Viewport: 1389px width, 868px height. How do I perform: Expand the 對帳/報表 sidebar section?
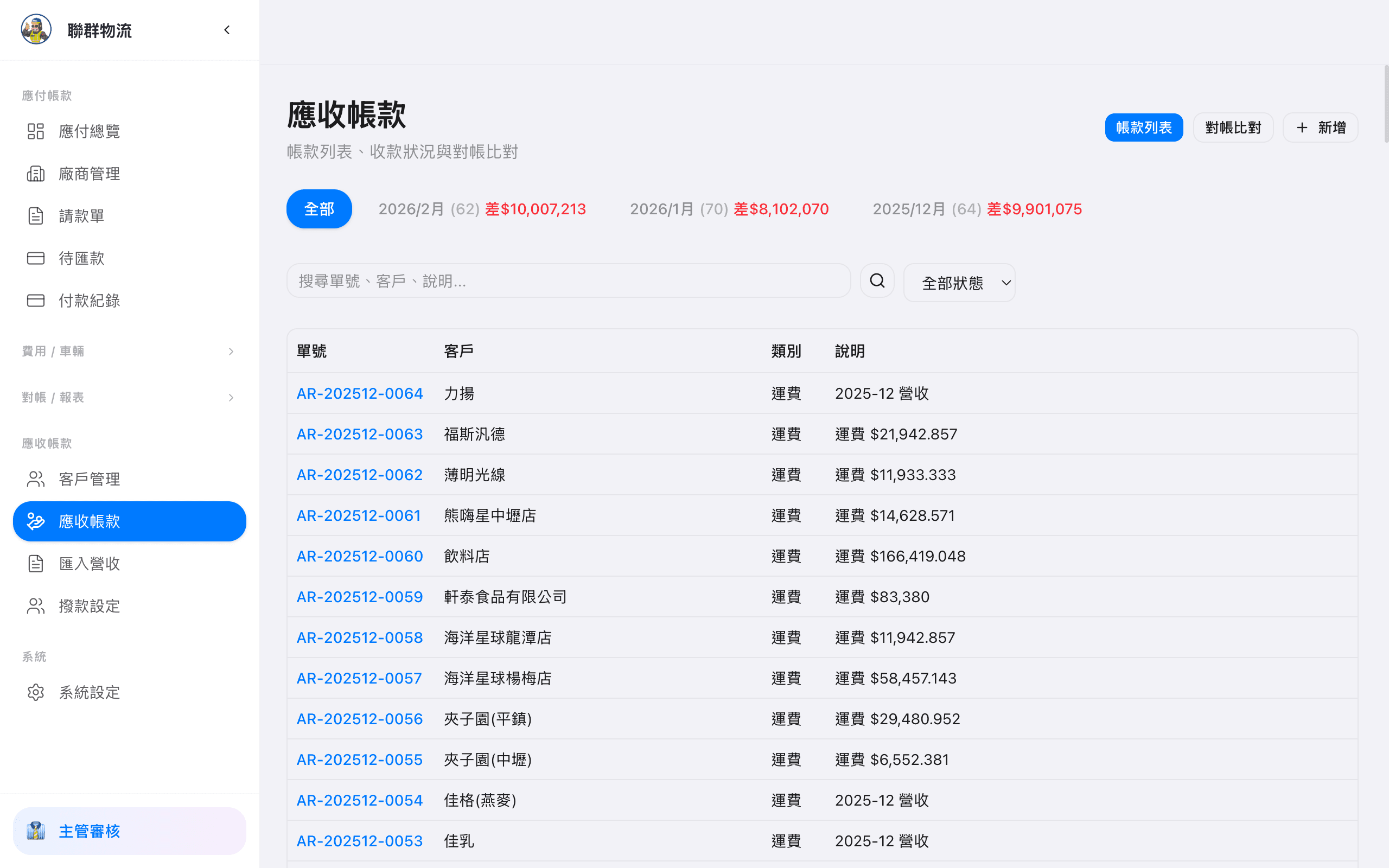click(x=231, y=397)
